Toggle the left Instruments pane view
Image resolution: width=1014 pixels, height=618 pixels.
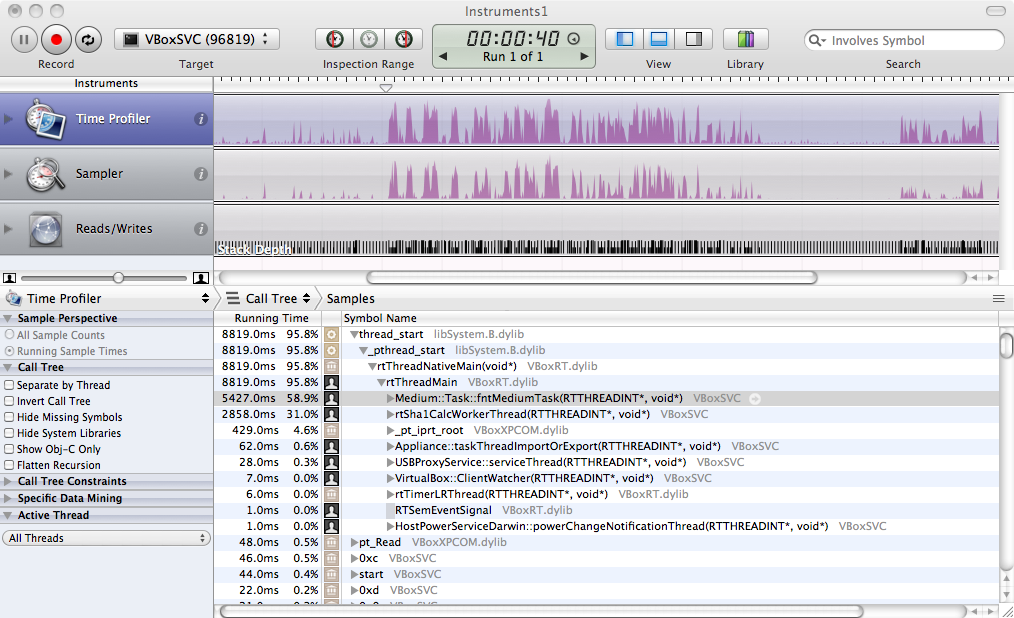click(x=624, y=39)
